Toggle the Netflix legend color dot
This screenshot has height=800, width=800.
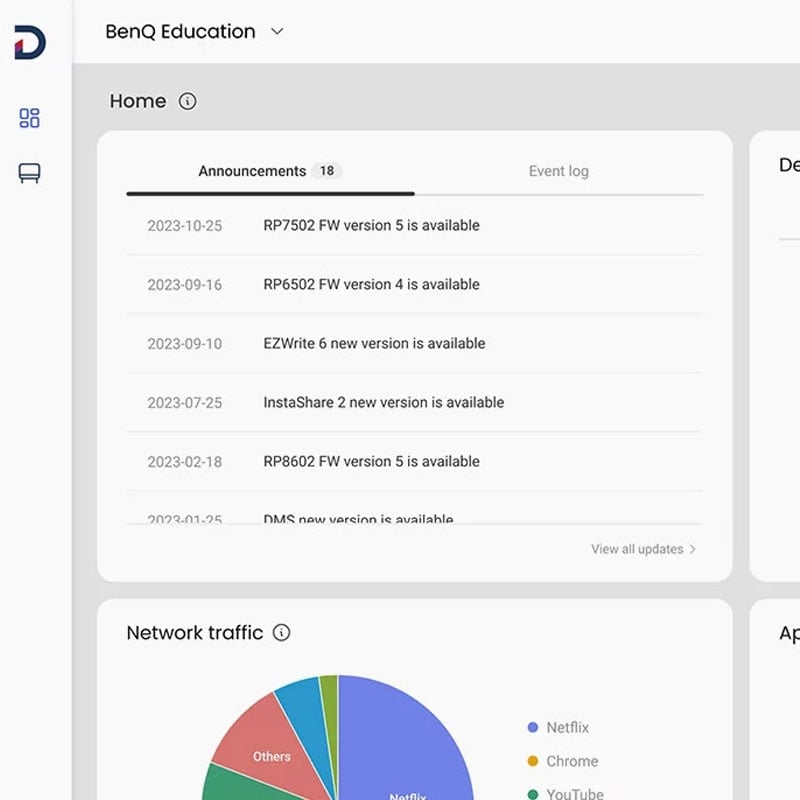(x=533, y=728)
